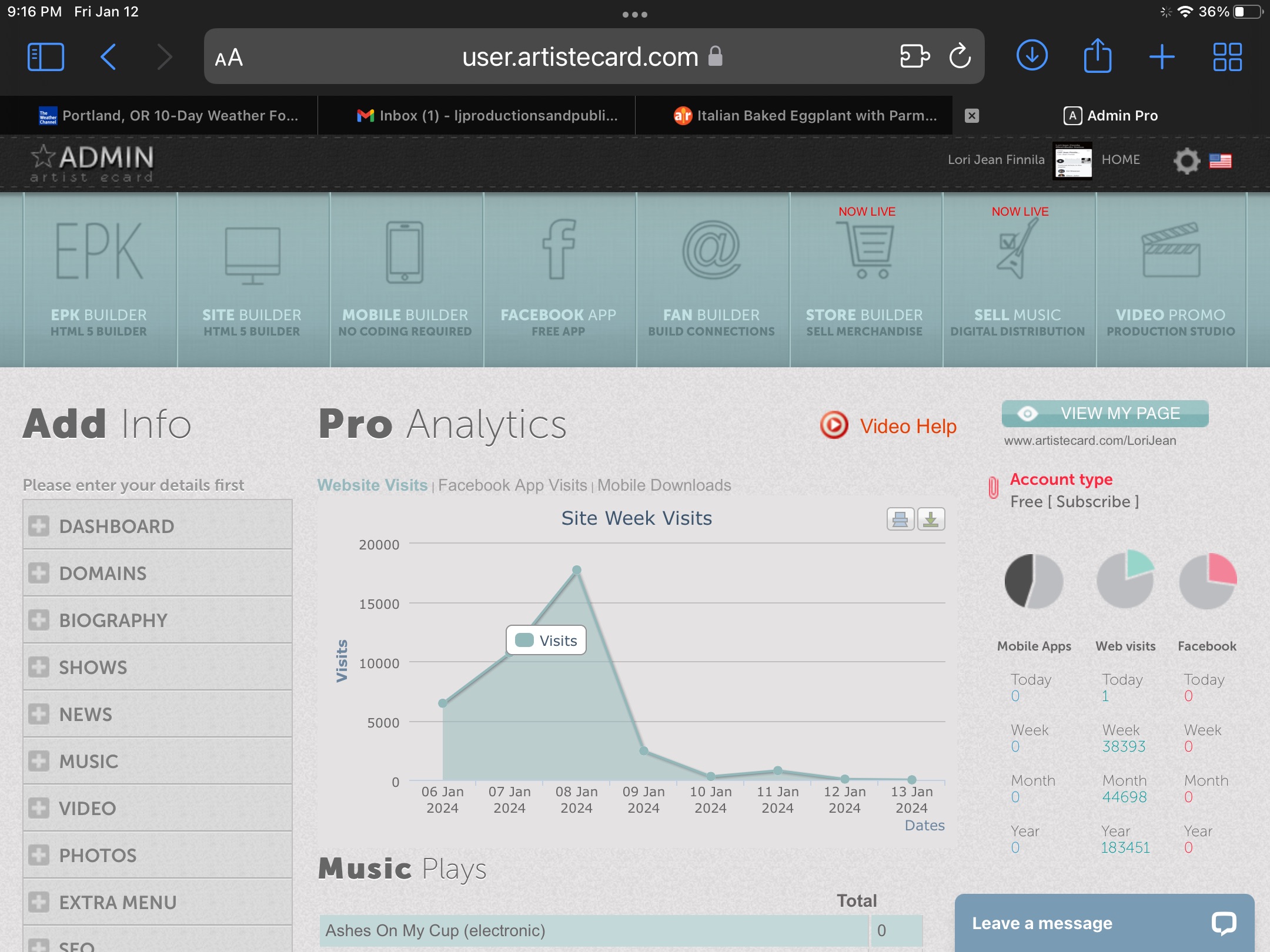The image size is (1270, 952).
Task: Select the Video Promo clapperboard icon
Action: tap(1170, 252)
